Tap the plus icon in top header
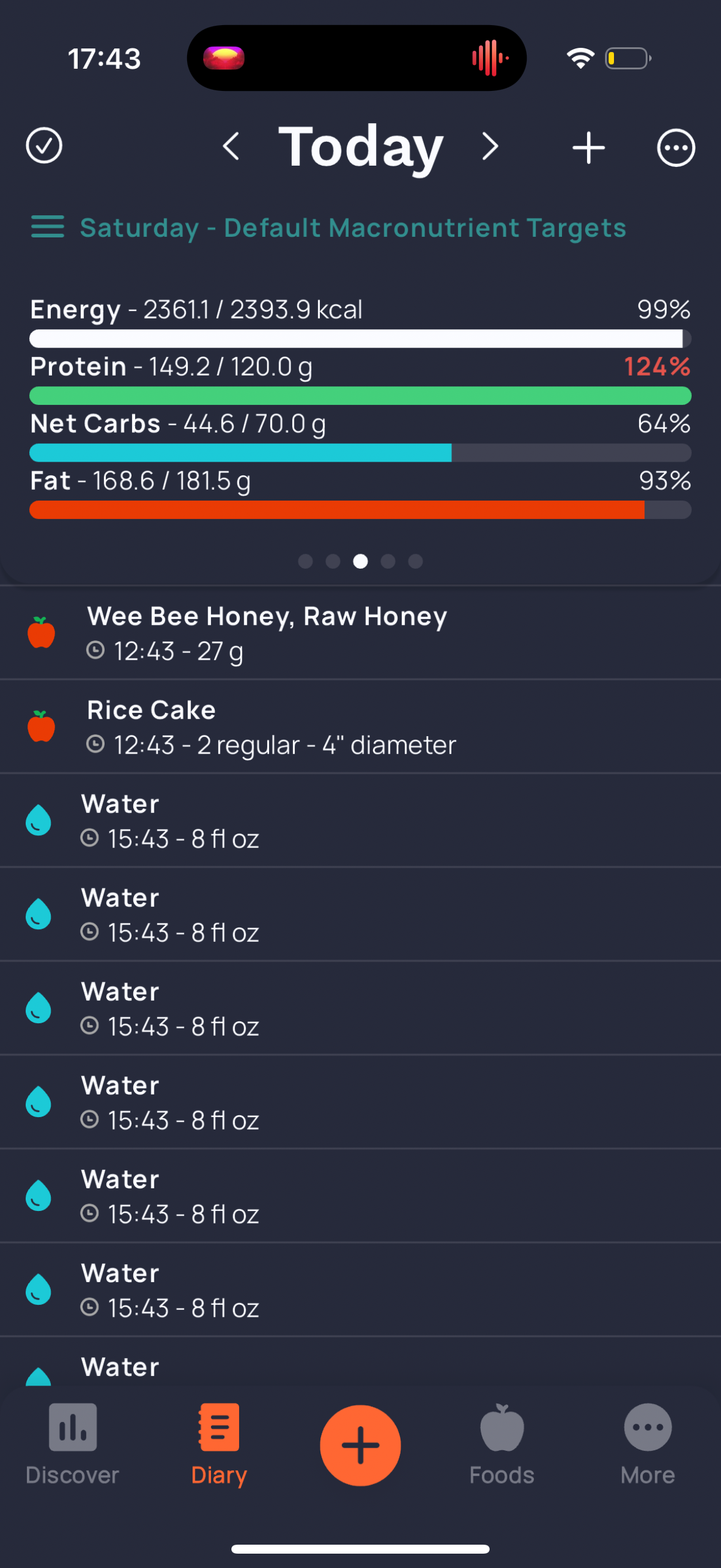The width and height of the screenshot is (721, 1568). pyautogui.click(x=588, y=147)
